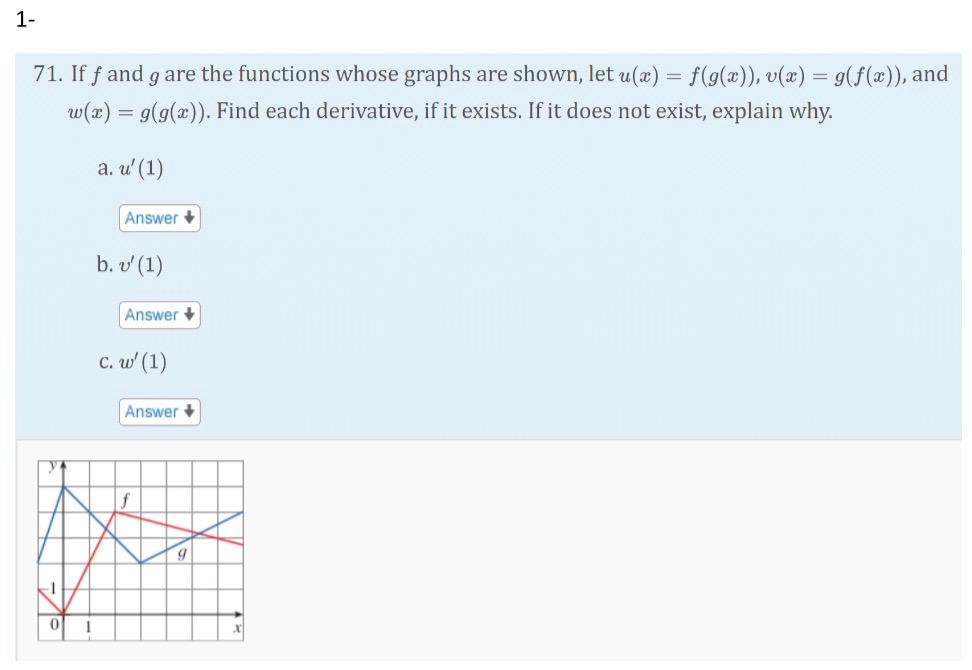Click the graph image showing functions f and g

pos(140,550)
